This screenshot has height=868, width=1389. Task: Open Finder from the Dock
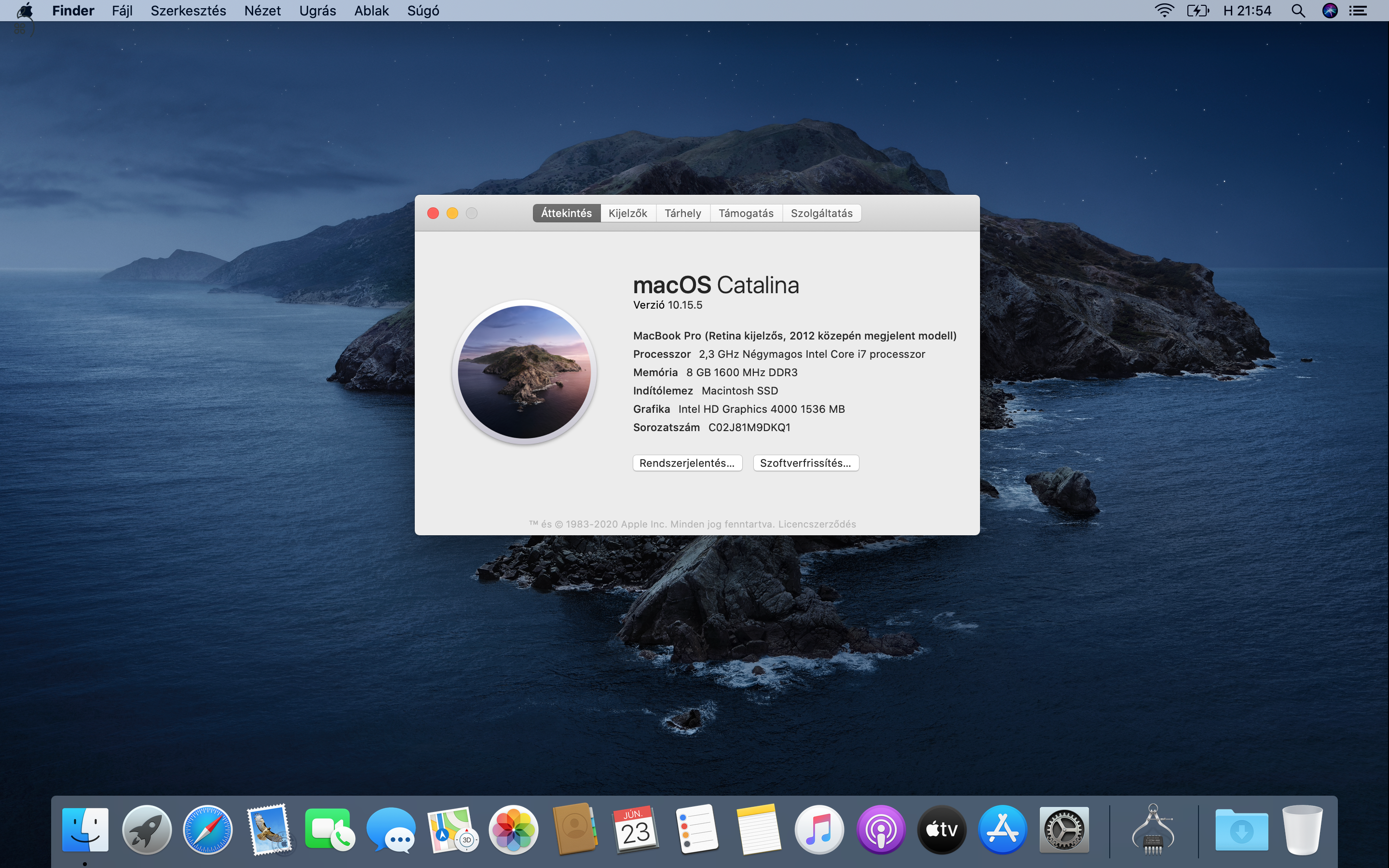pos(85,829)
